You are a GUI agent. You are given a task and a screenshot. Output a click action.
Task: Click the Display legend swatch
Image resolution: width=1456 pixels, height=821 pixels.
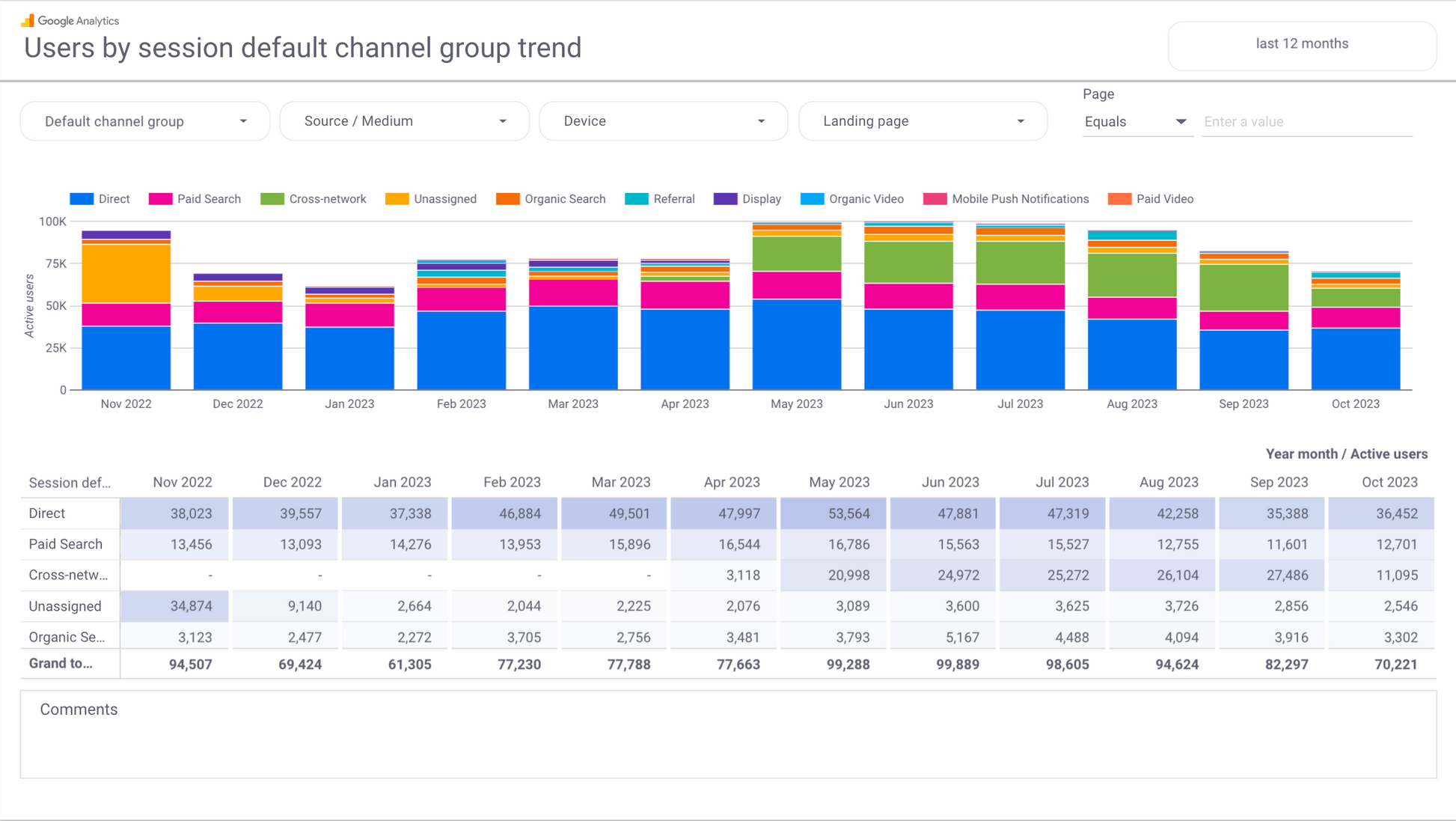coord(725,199)
